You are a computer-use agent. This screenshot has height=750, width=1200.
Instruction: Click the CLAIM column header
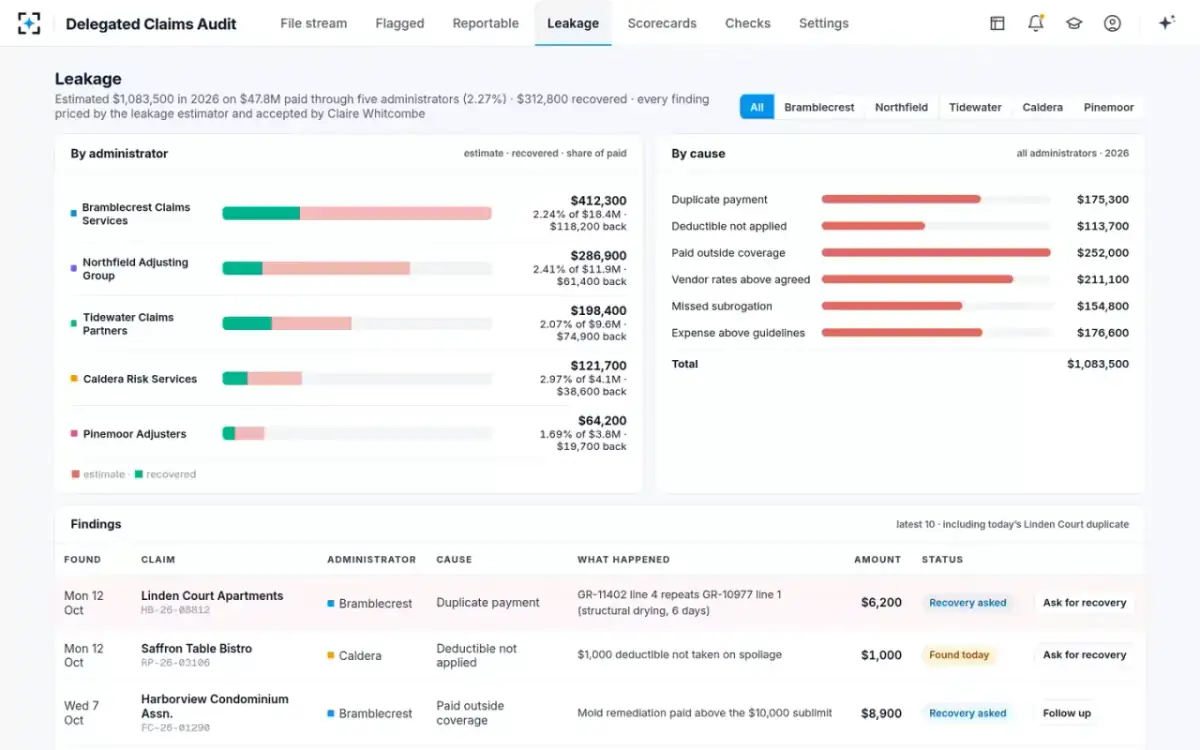158,560
